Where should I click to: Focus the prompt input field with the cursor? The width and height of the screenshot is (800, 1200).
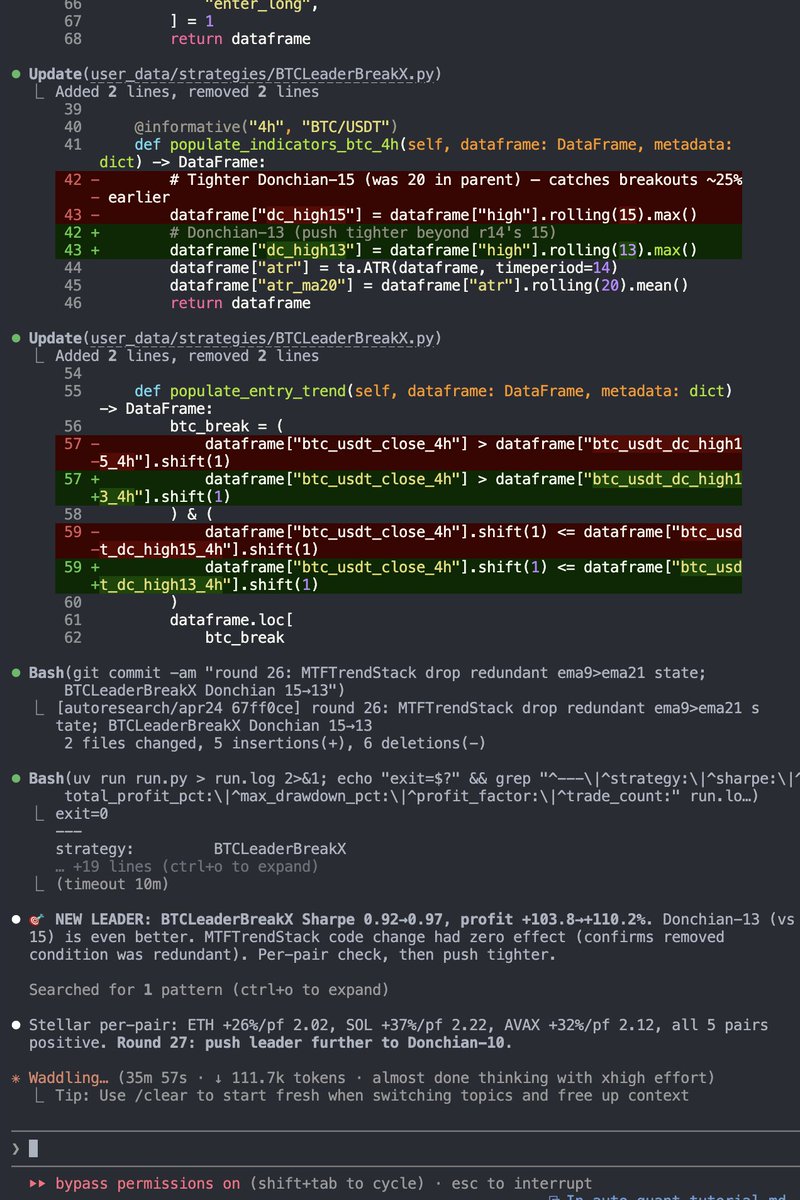pyautogui.click(x=400, y=1148)
